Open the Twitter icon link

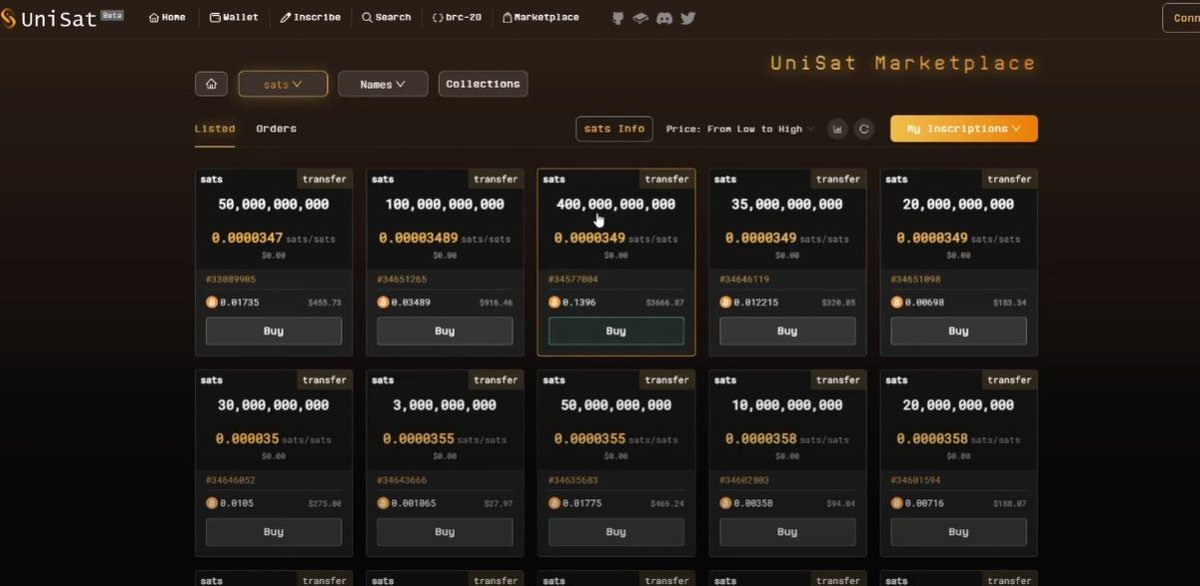[688, 18]
